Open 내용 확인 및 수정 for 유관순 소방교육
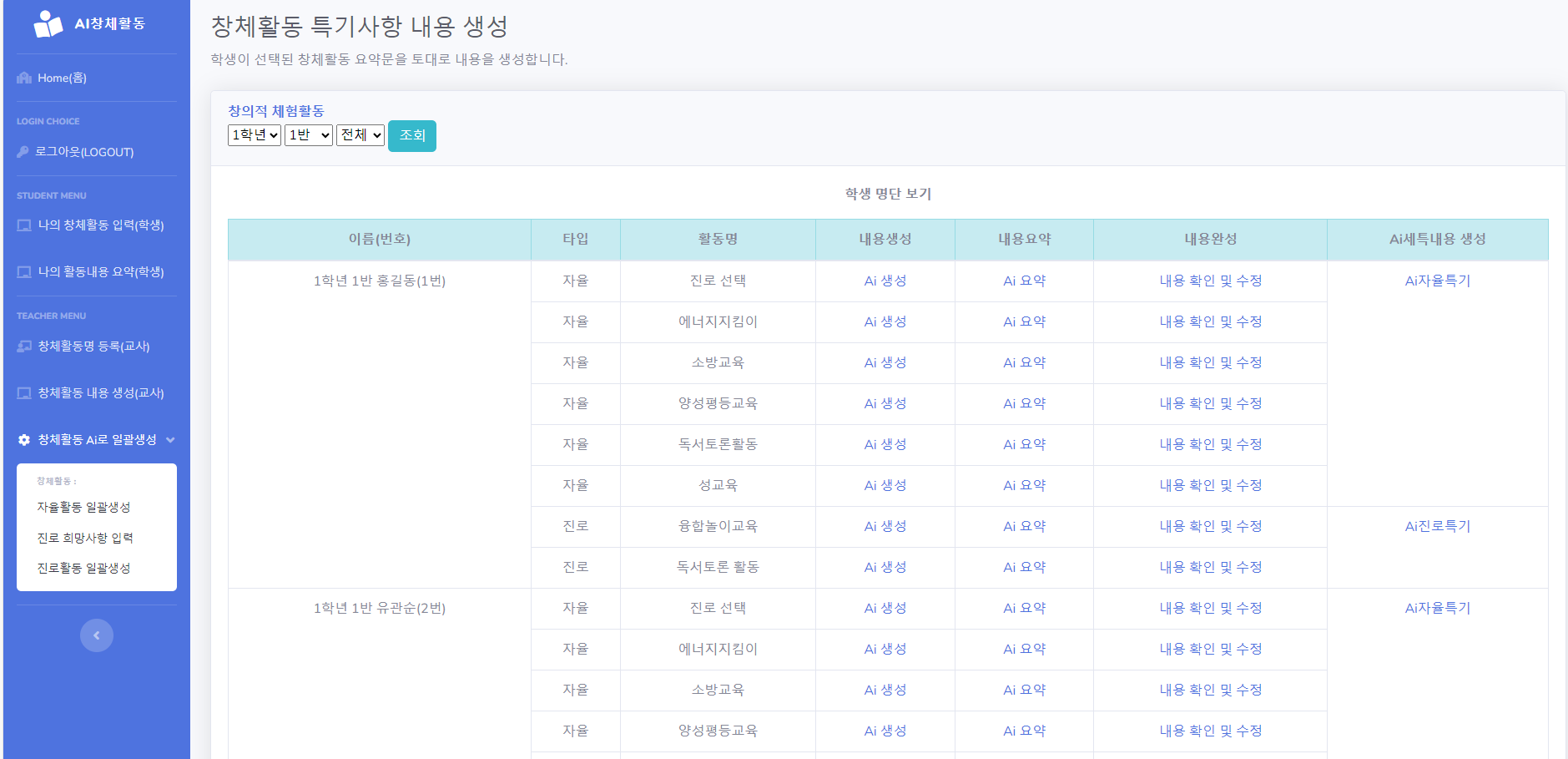The width and height of the screenshot is (1568, 759). 1211,691
